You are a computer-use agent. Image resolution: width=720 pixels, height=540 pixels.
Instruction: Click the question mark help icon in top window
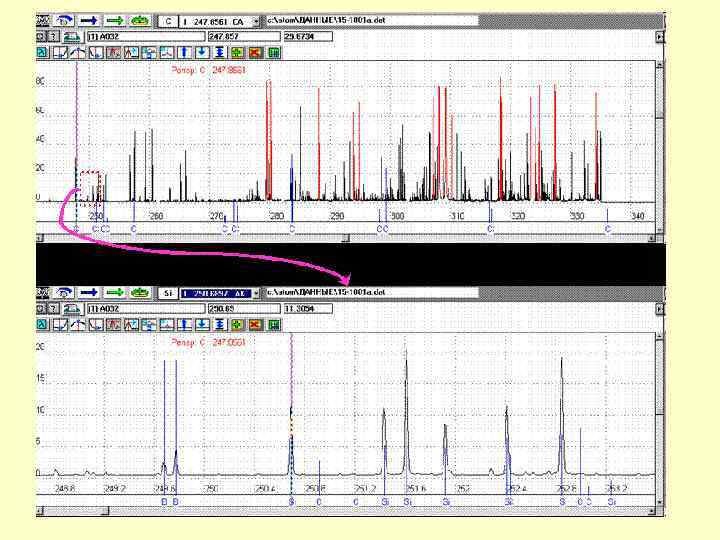[54, 36]
